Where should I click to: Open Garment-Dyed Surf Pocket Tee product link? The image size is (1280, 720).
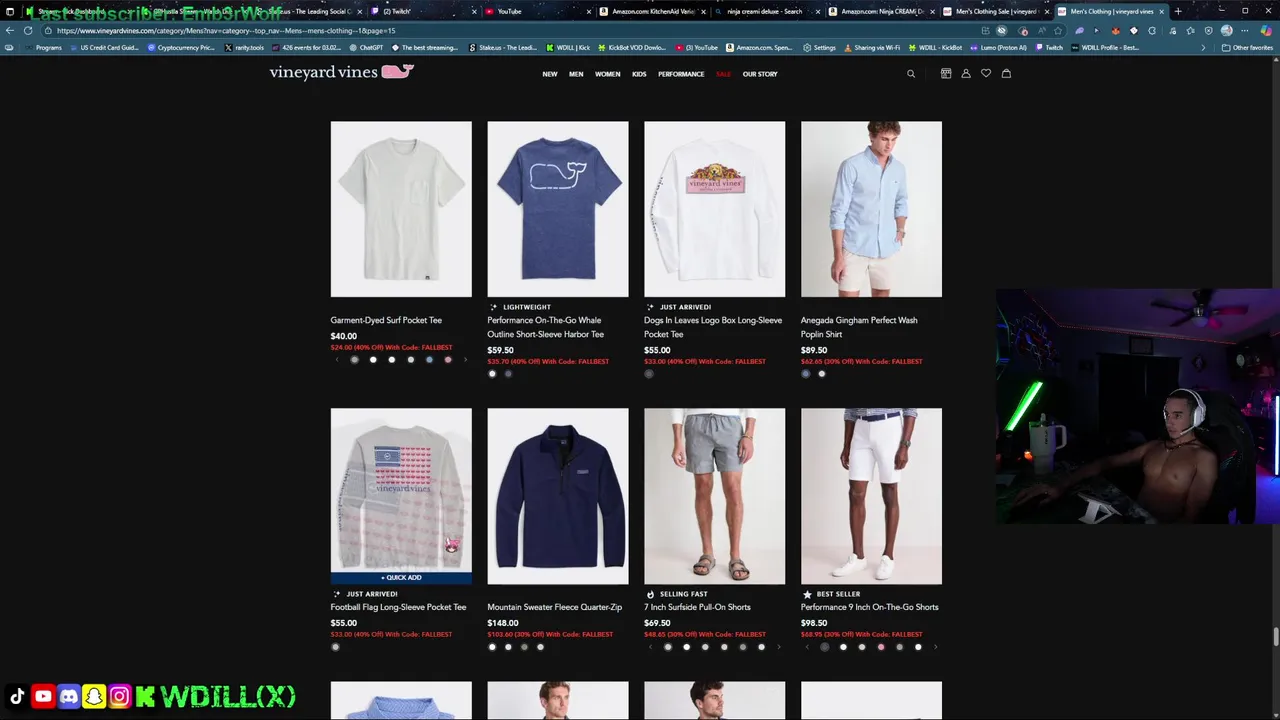point(386,320)
